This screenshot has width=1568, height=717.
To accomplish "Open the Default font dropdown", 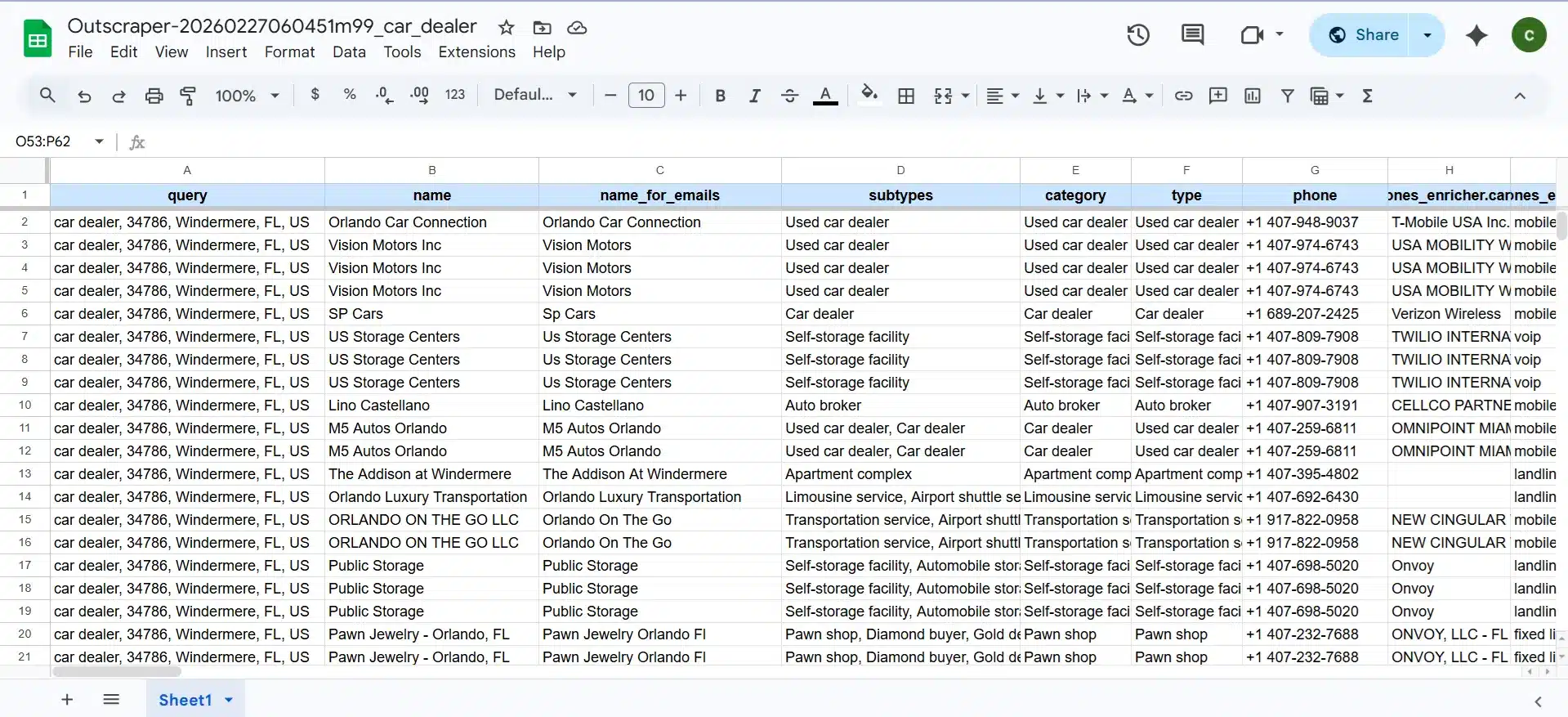I will click(535, 95).
